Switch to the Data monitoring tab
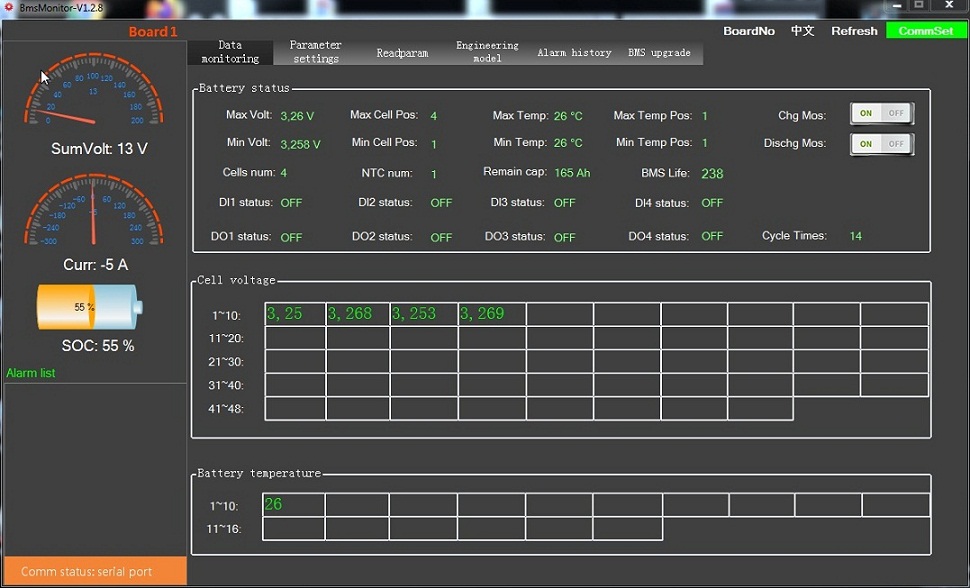 click(x=230, y=52)
